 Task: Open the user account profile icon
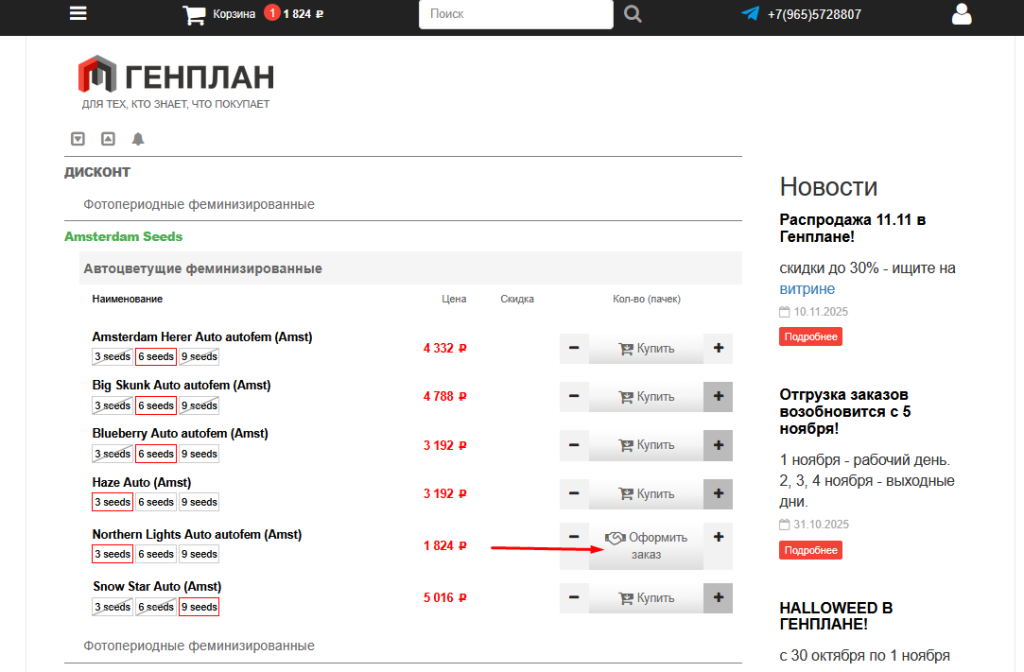tap(962, 14)
